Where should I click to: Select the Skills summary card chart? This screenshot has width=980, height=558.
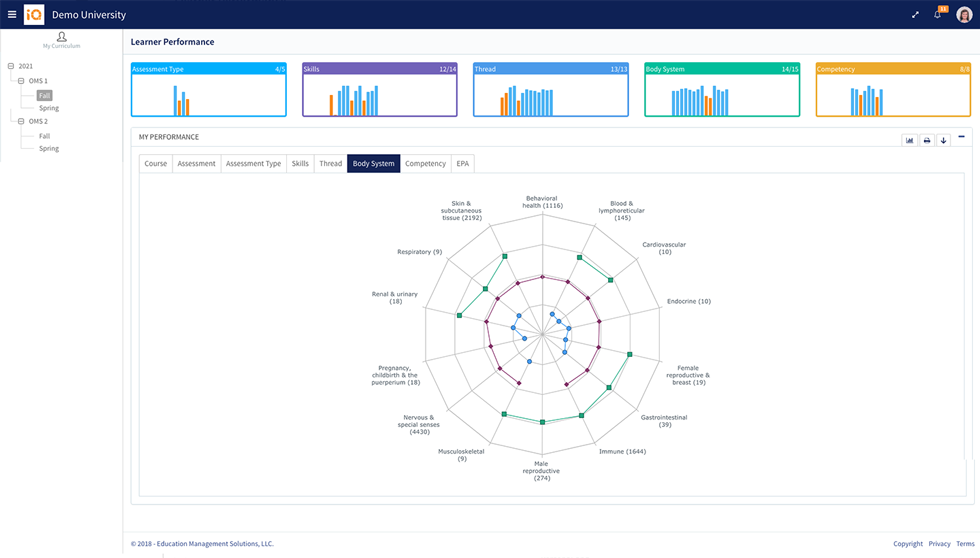point(380,96)
